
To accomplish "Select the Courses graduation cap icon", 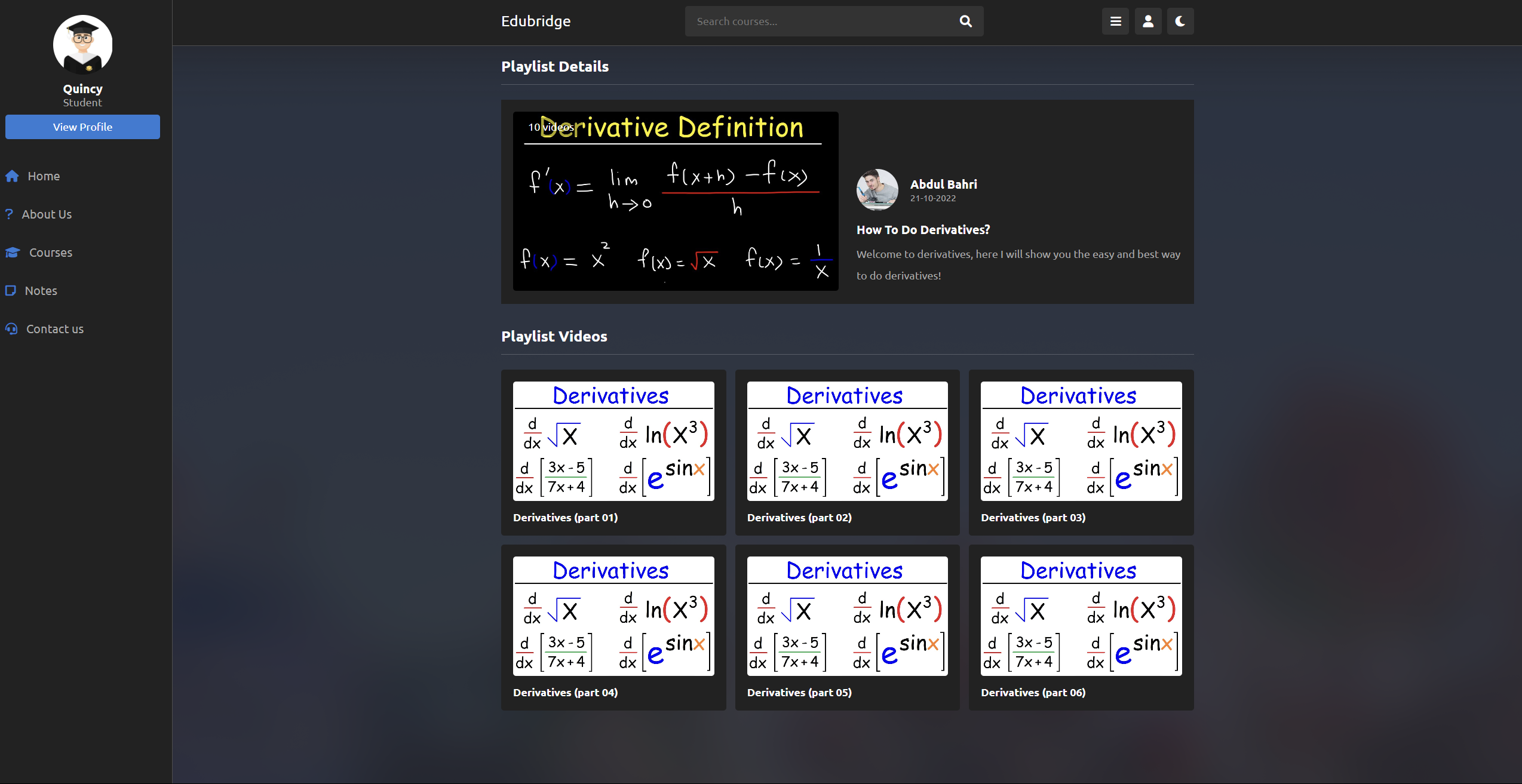I will pos(12,253).
